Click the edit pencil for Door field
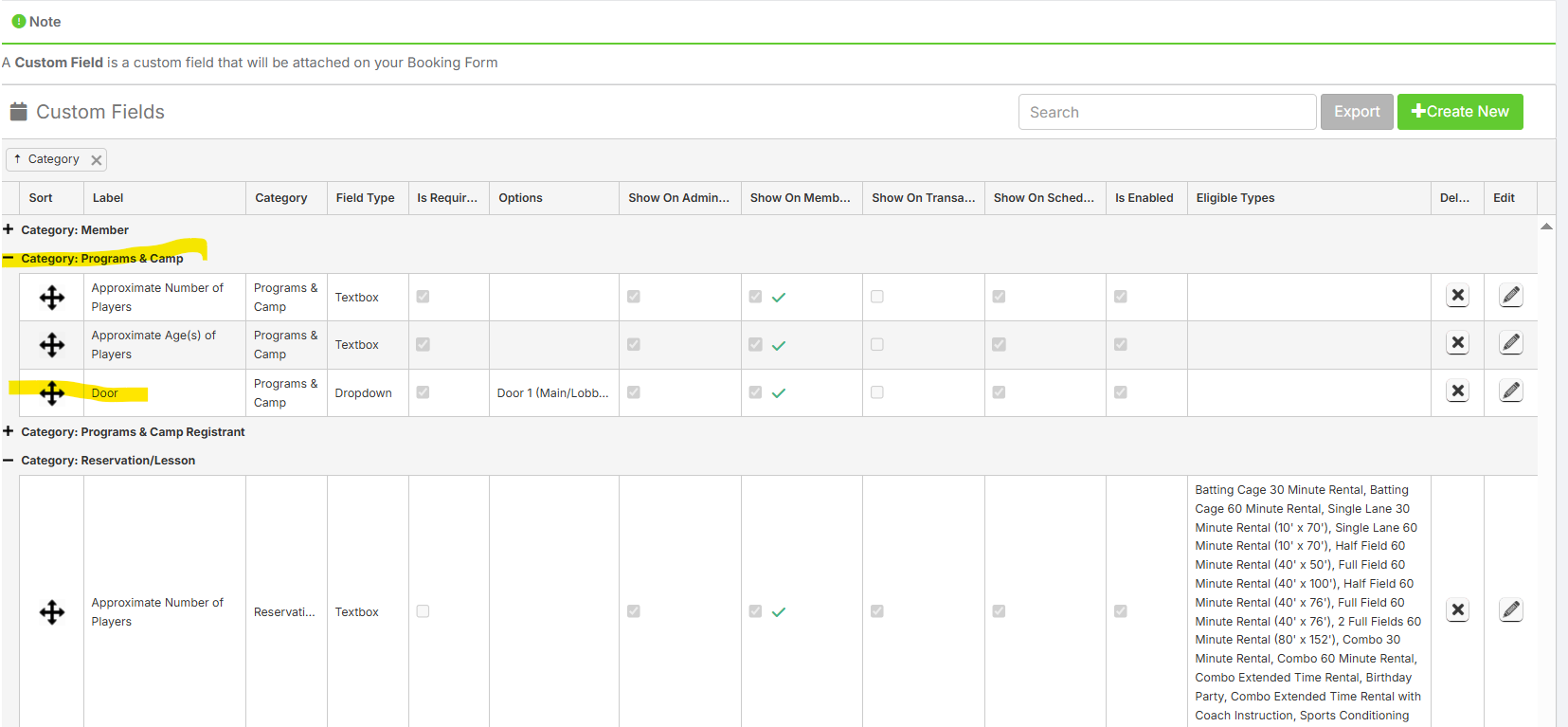 point(1510,391)
